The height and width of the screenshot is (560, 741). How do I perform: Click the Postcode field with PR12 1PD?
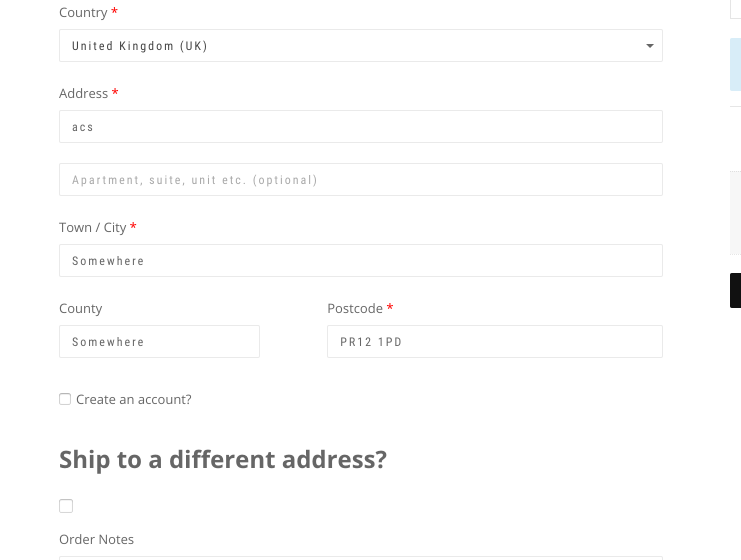click(x=495, y=341)
